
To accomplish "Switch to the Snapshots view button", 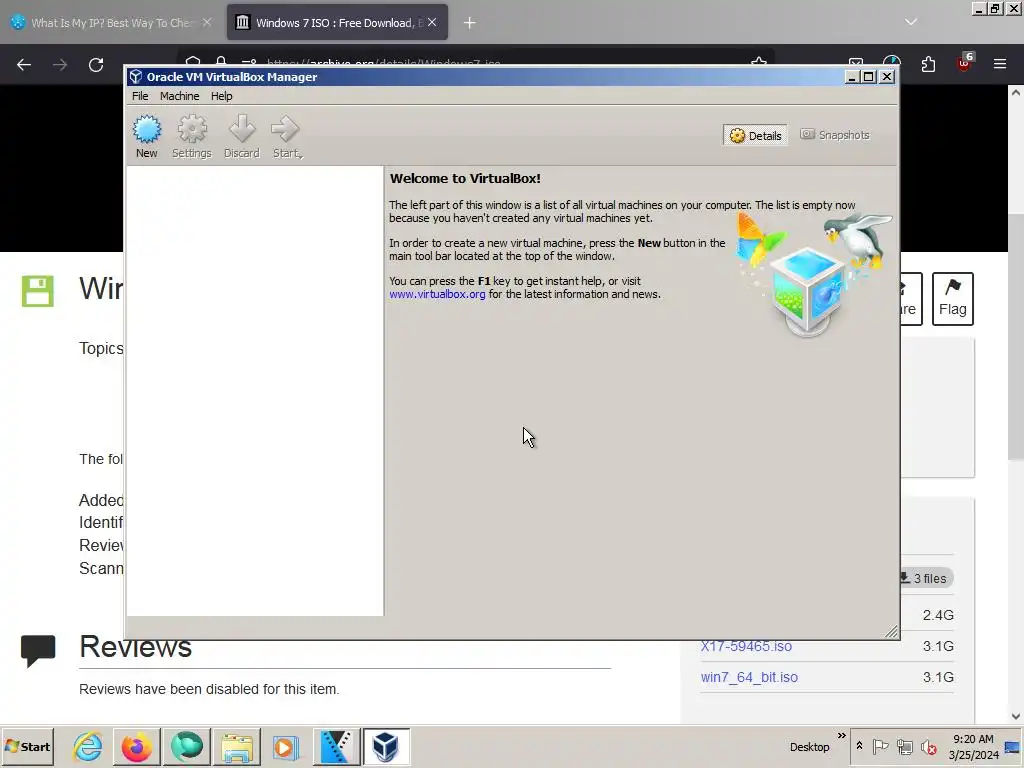I will [835, 135].
